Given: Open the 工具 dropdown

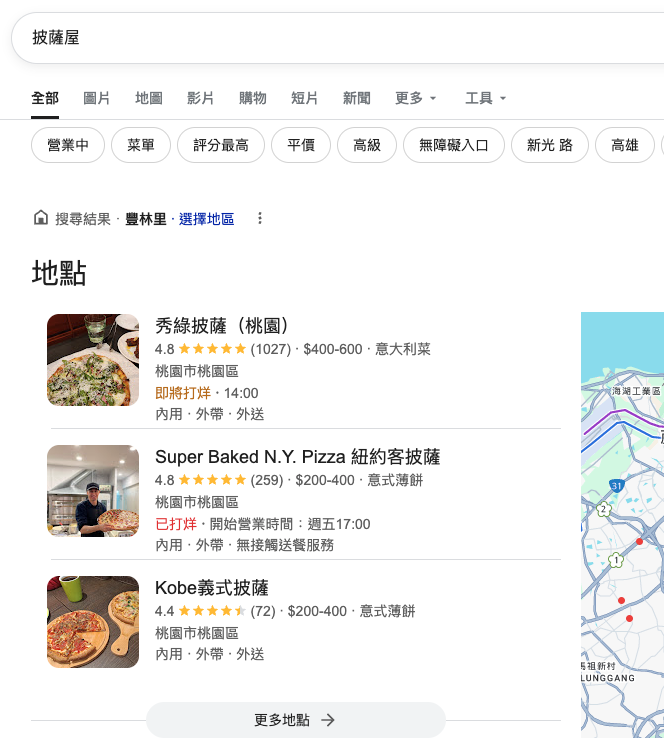Looking at the screenshot, I should (486, 98).
